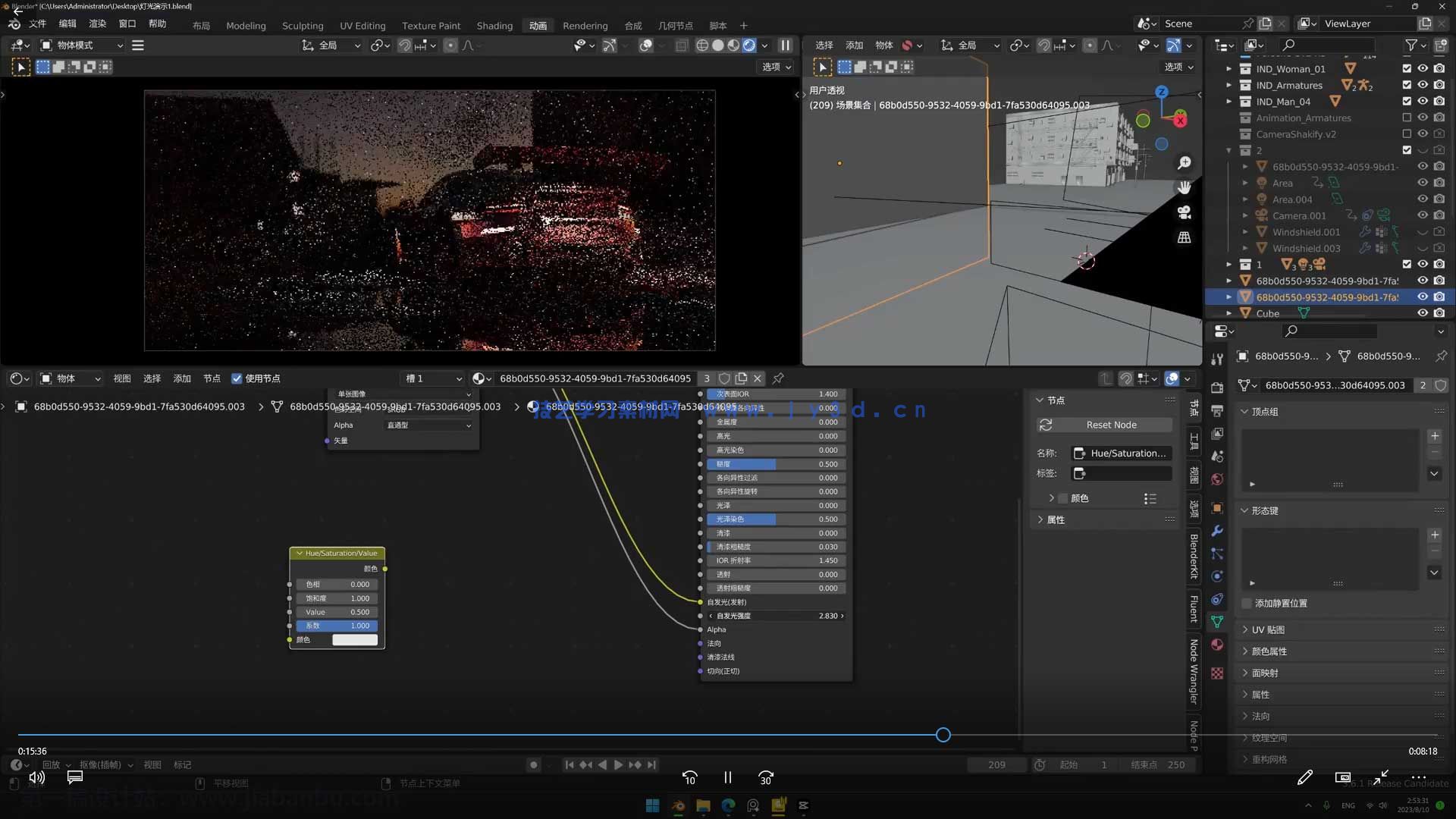The width and height of the screenshot is (1456, 819).
Task: Enable the Animation_Armatures collection checkbox
Action: 1407,118
